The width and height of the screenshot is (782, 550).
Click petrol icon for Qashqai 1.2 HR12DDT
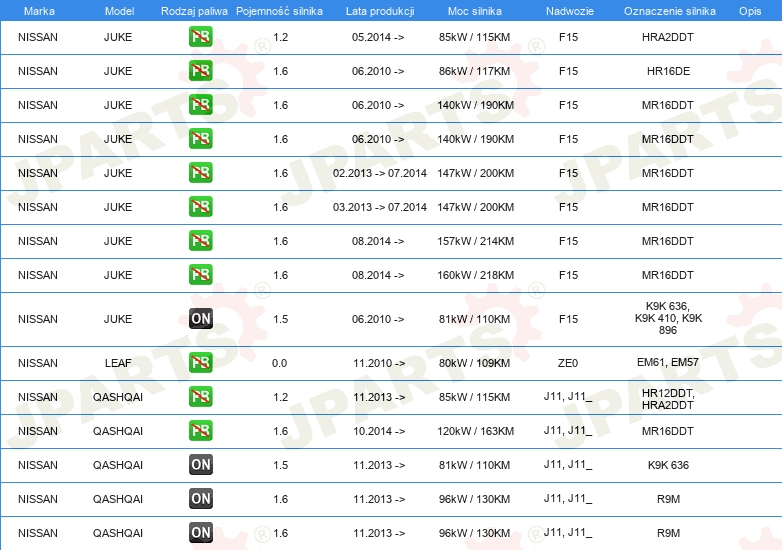[x=200, y=396]
